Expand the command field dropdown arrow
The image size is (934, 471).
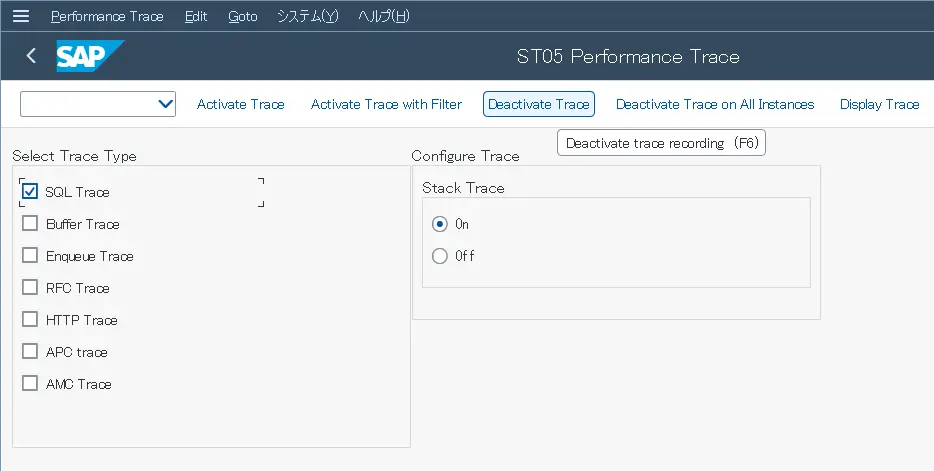tap(165, 104)
